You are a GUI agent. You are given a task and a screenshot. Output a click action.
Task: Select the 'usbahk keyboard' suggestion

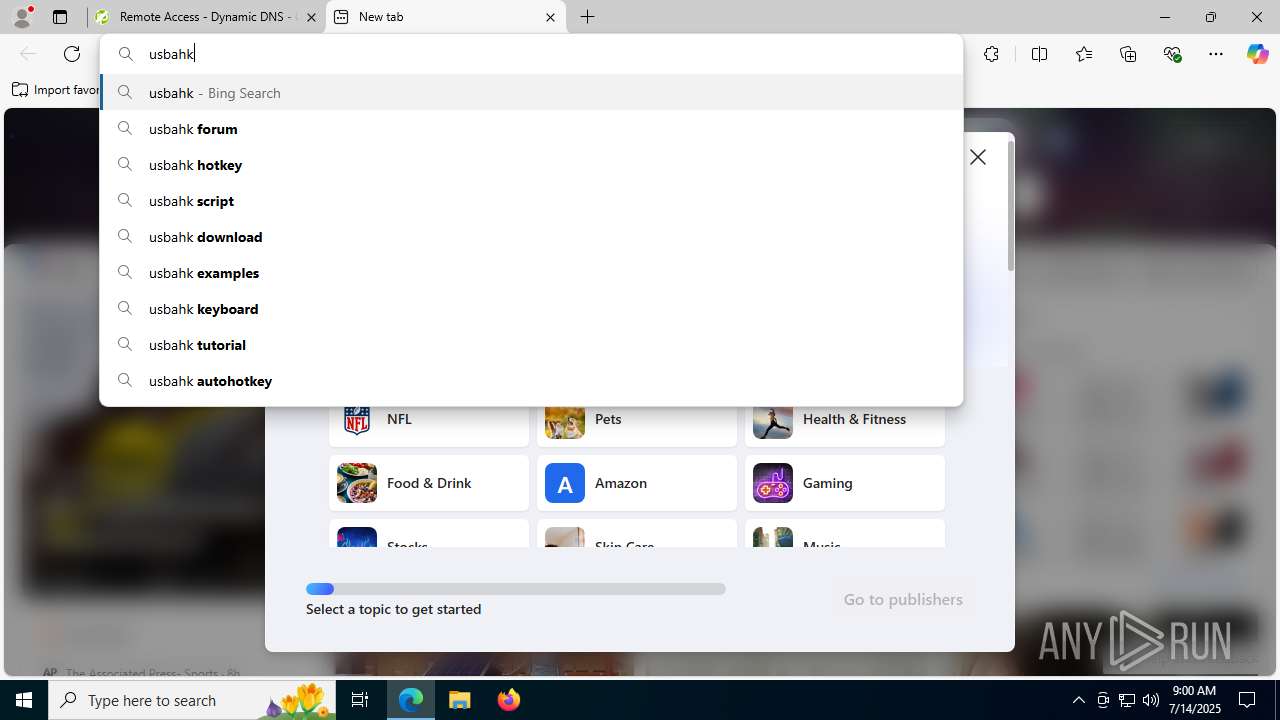(531, 309)
